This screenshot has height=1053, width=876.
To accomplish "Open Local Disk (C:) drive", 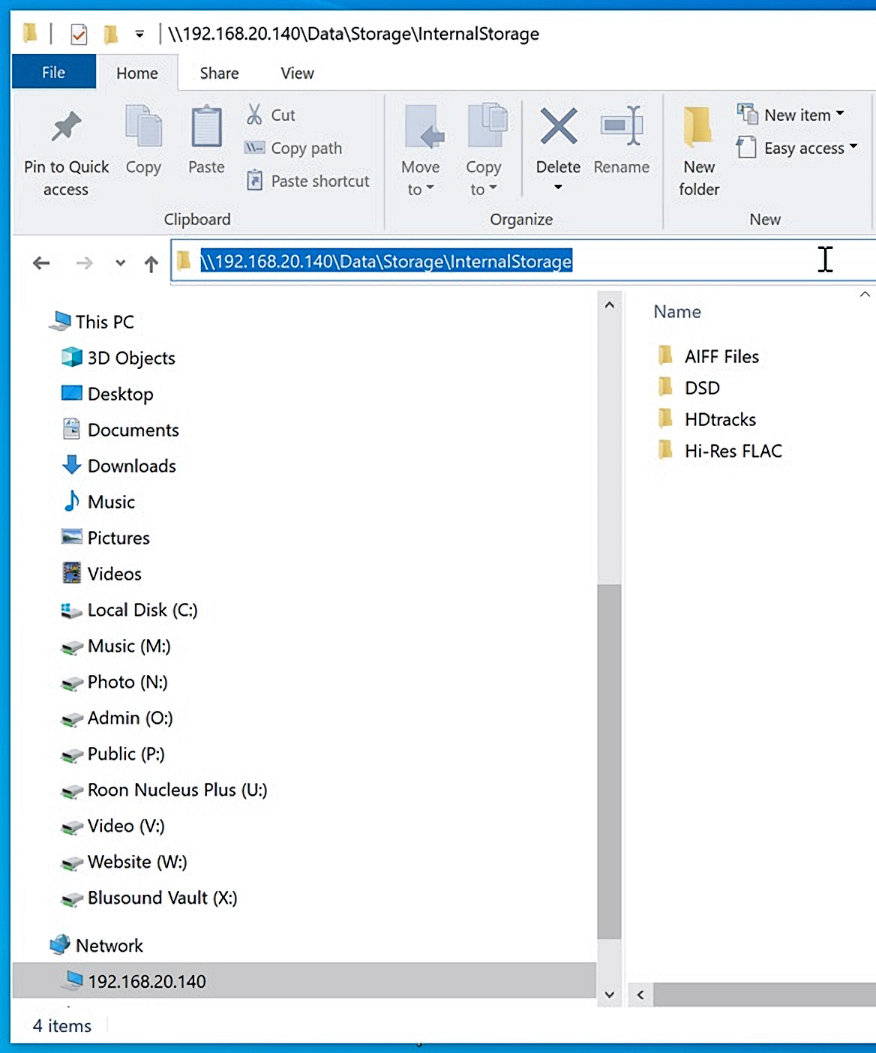I will [129, 610].
